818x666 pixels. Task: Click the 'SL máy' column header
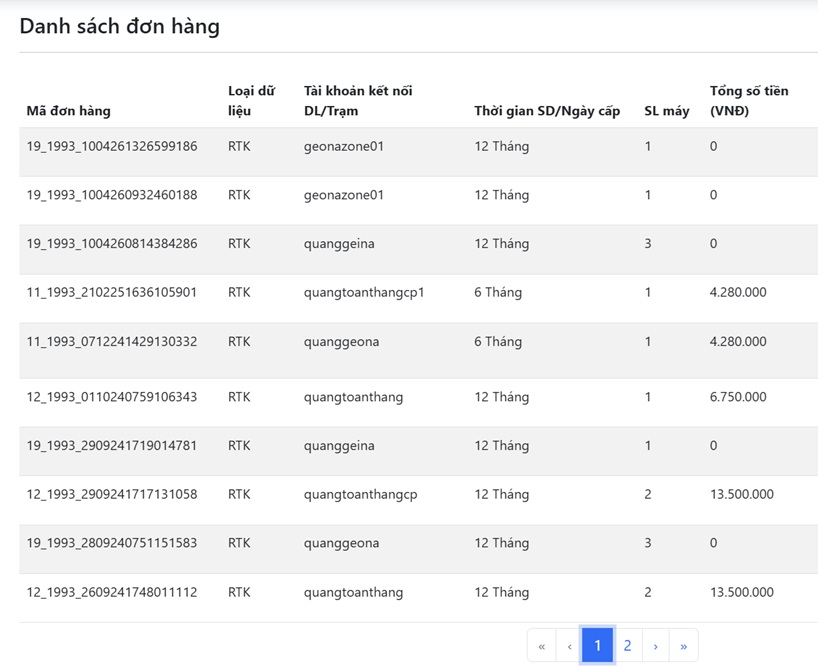click(x=667, y=111)
